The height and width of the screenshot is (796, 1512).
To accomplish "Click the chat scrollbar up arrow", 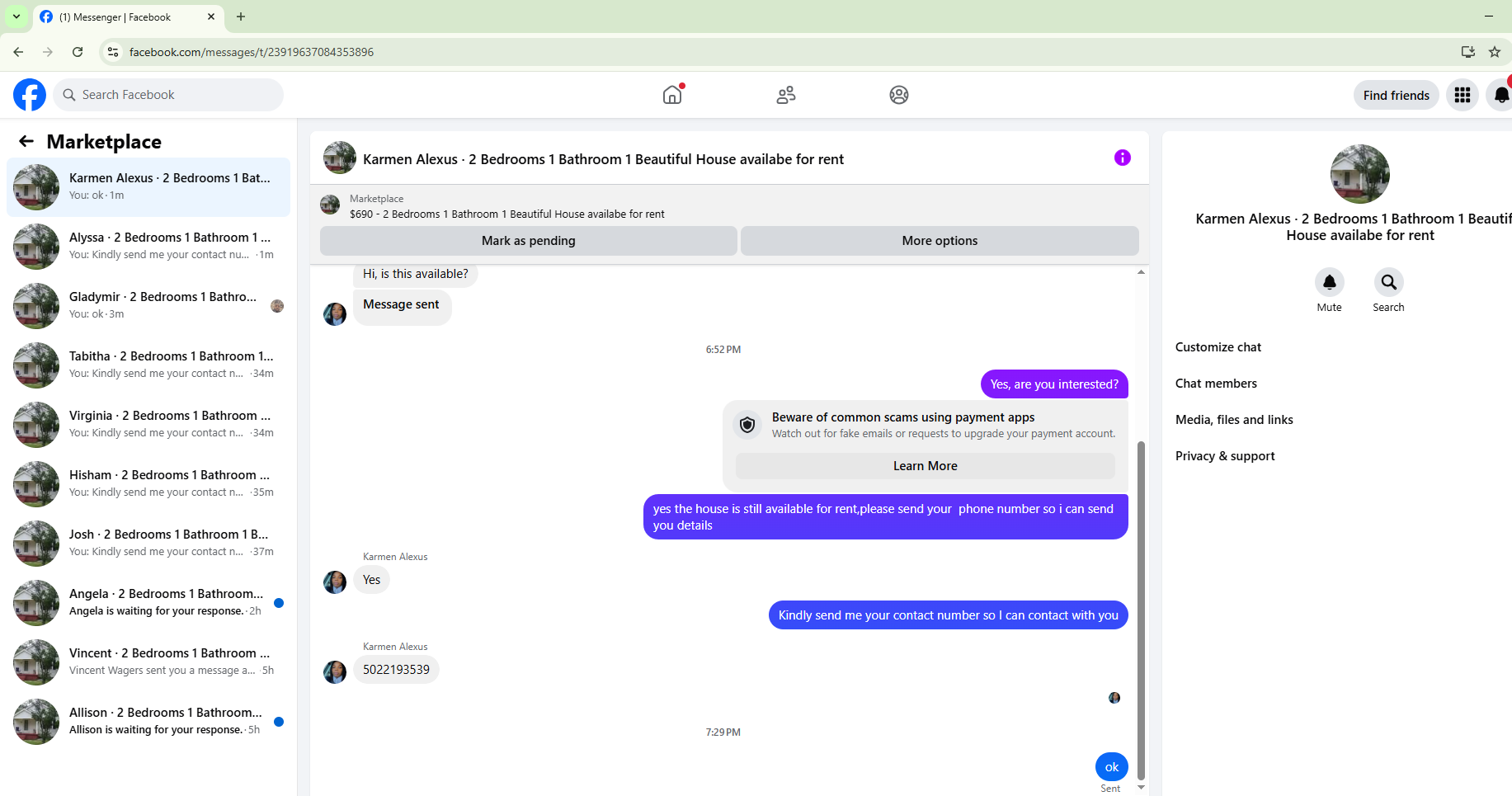I will (x=1141, y=272).
